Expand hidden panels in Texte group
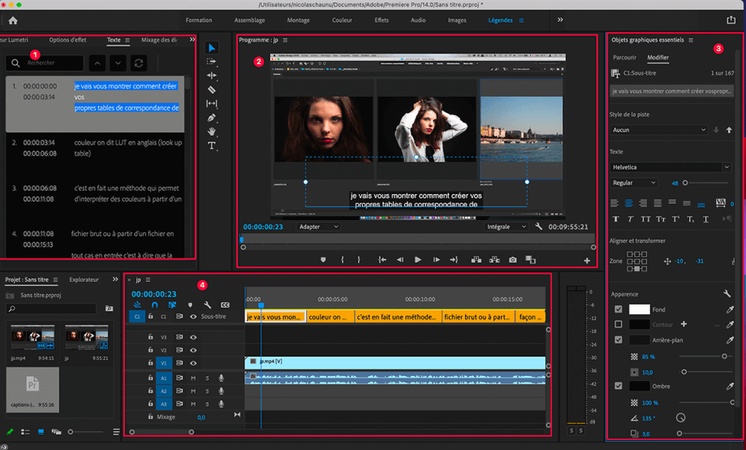 pos(192,39)
